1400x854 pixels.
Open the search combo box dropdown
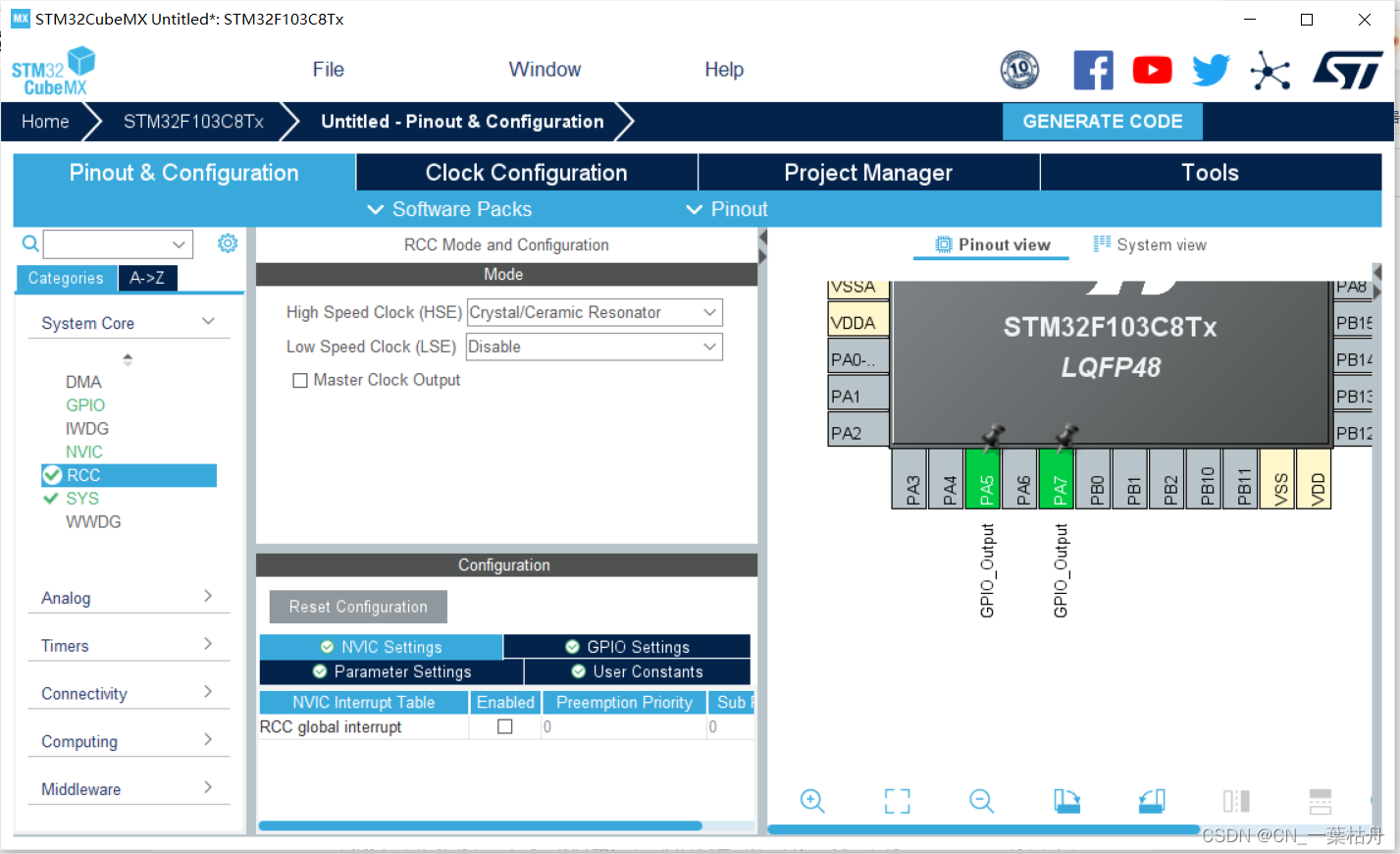coord(179,243)
